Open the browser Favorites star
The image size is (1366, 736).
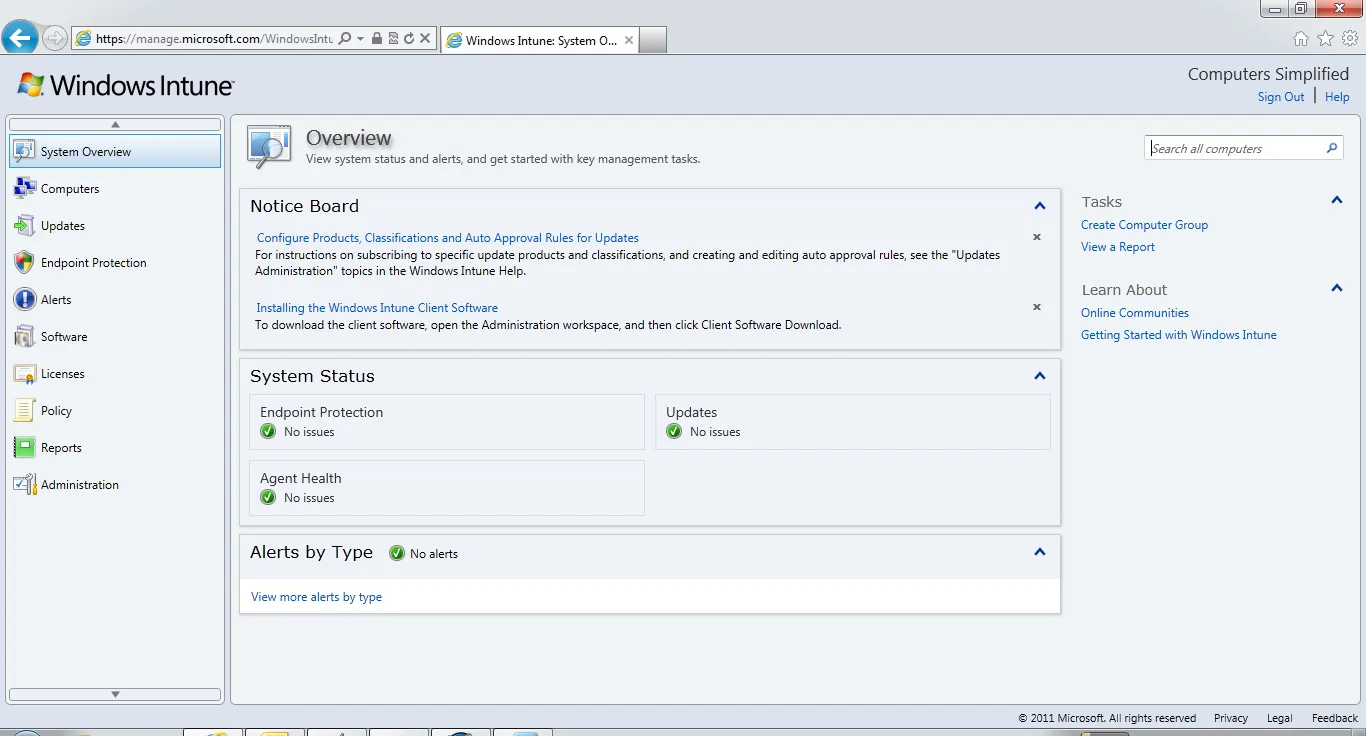(x=1325, y=39)
